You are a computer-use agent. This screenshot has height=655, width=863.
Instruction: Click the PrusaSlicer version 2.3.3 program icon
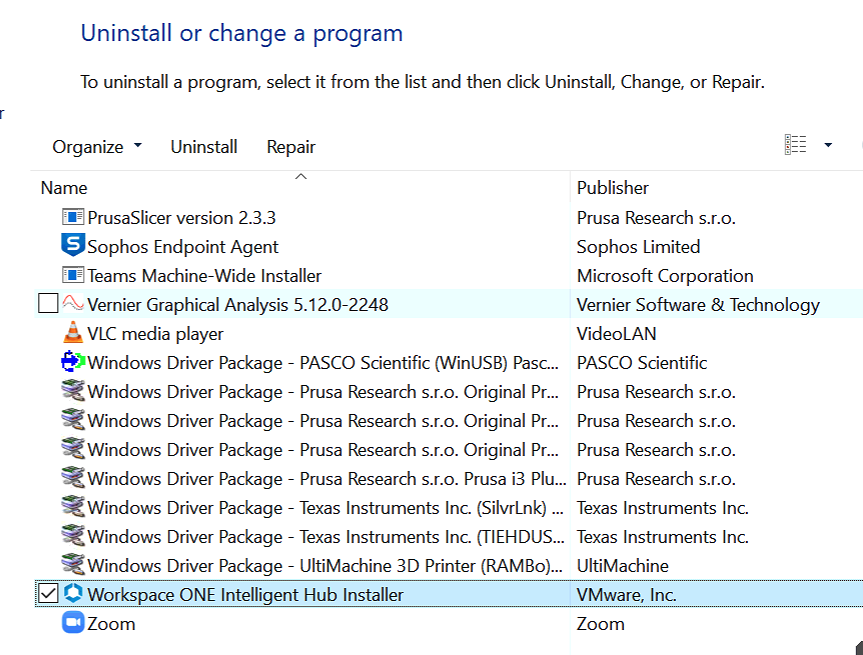click(73, 217)
